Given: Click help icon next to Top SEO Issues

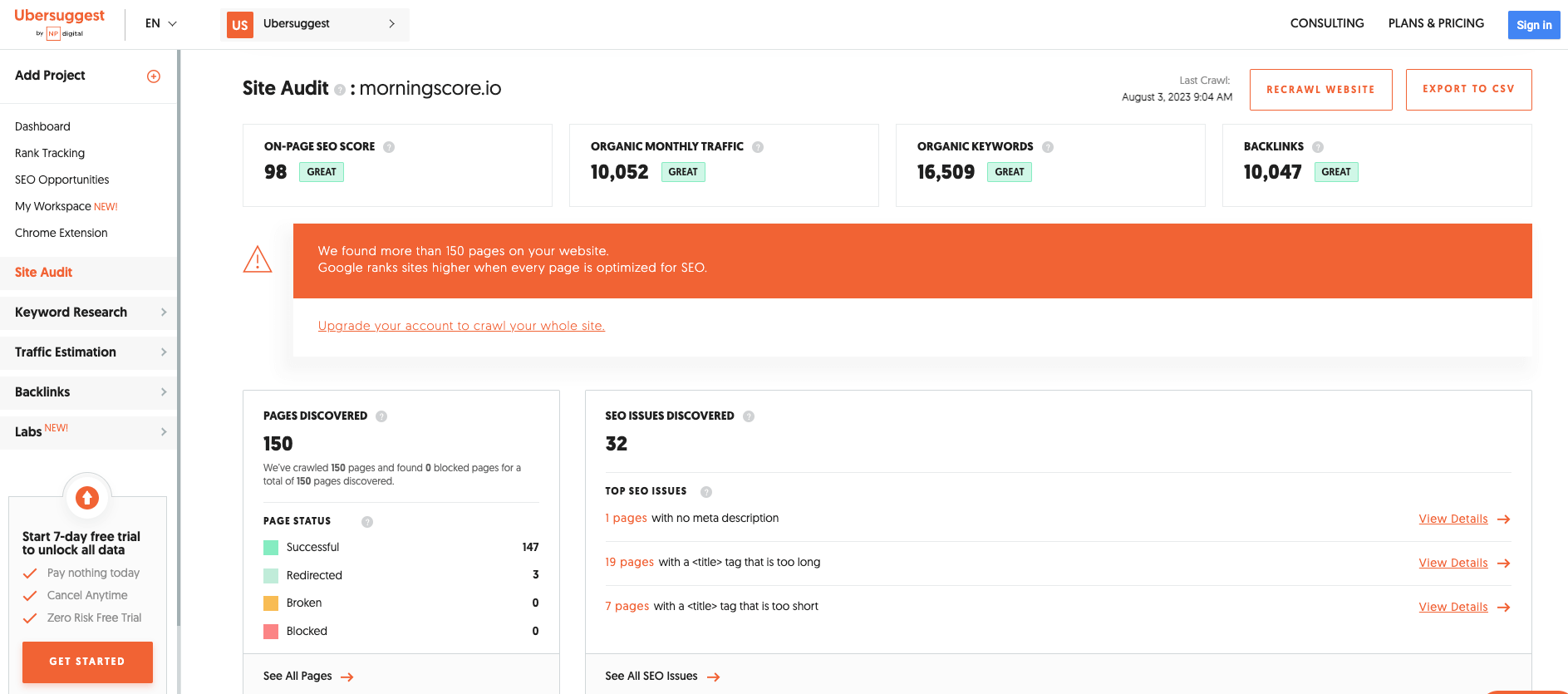Looking at the screenshot, I should click(706, 492).
